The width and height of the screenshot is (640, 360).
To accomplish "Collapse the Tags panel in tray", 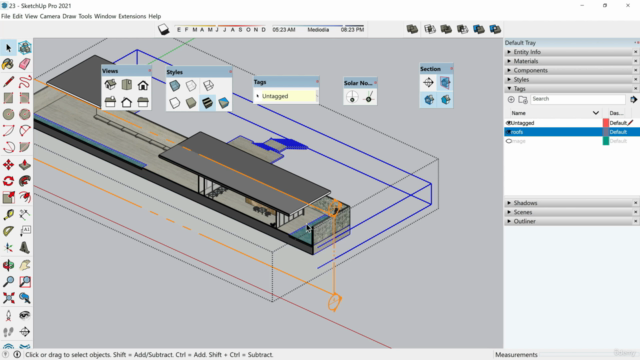I will pyautogui.click(x=509, y=89).
